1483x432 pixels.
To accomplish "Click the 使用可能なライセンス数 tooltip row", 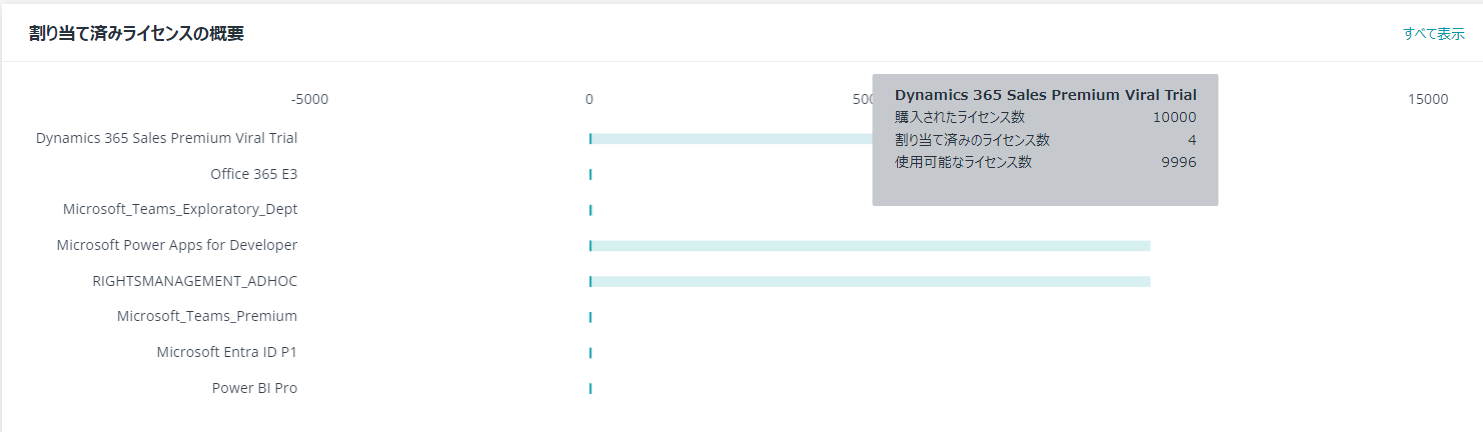I will (x=1045, y=162).
